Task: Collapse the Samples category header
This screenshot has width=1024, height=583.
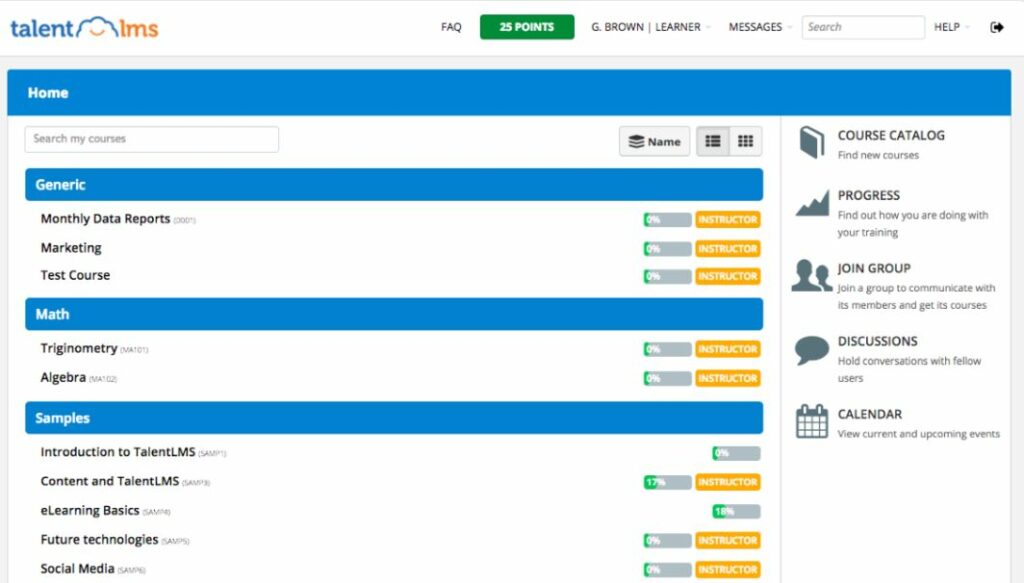Action: pyautogui.click(x=394, y=418)
